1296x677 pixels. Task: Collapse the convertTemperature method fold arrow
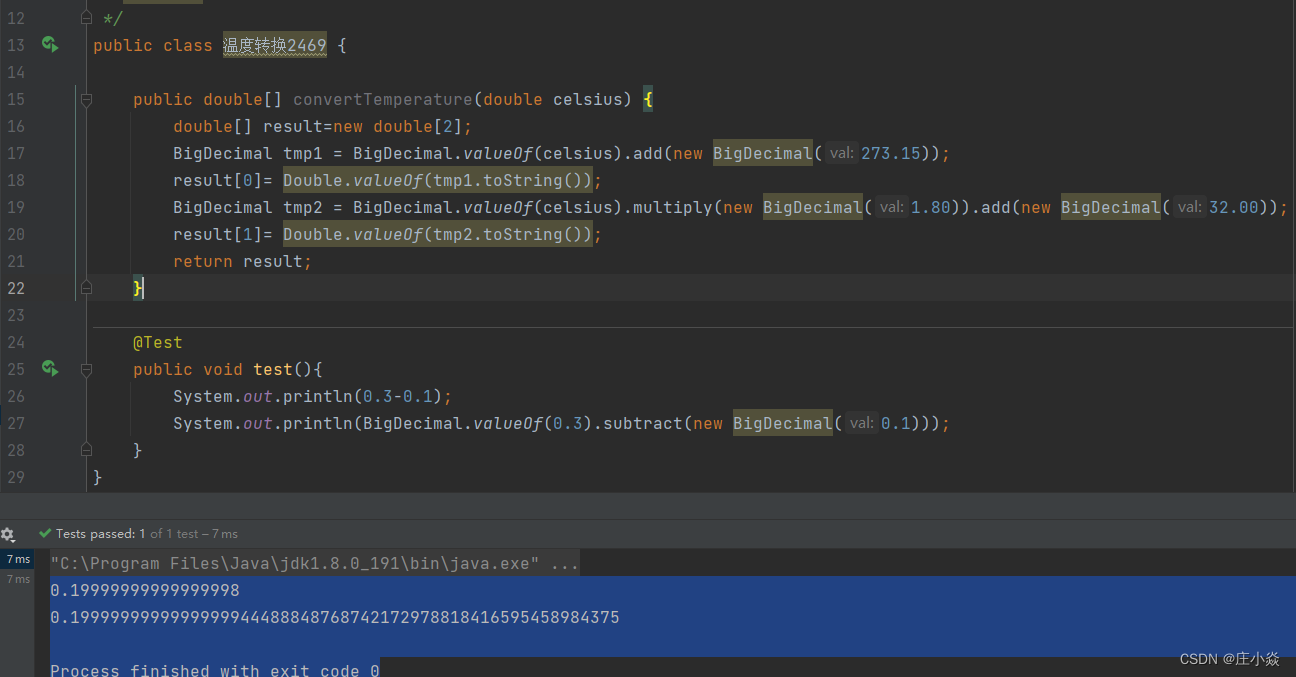(86, 99)
